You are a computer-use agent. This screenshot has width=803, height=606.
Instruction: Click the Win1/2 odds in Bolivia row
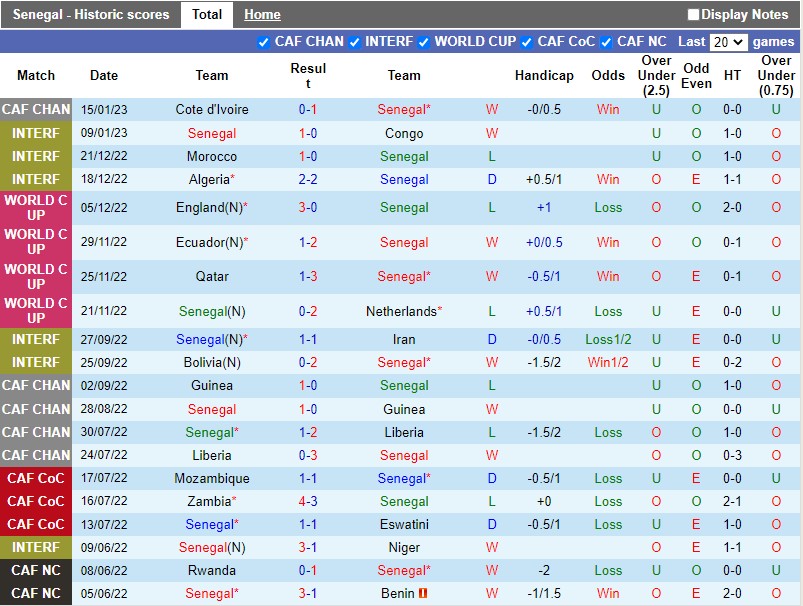[608, 363]
